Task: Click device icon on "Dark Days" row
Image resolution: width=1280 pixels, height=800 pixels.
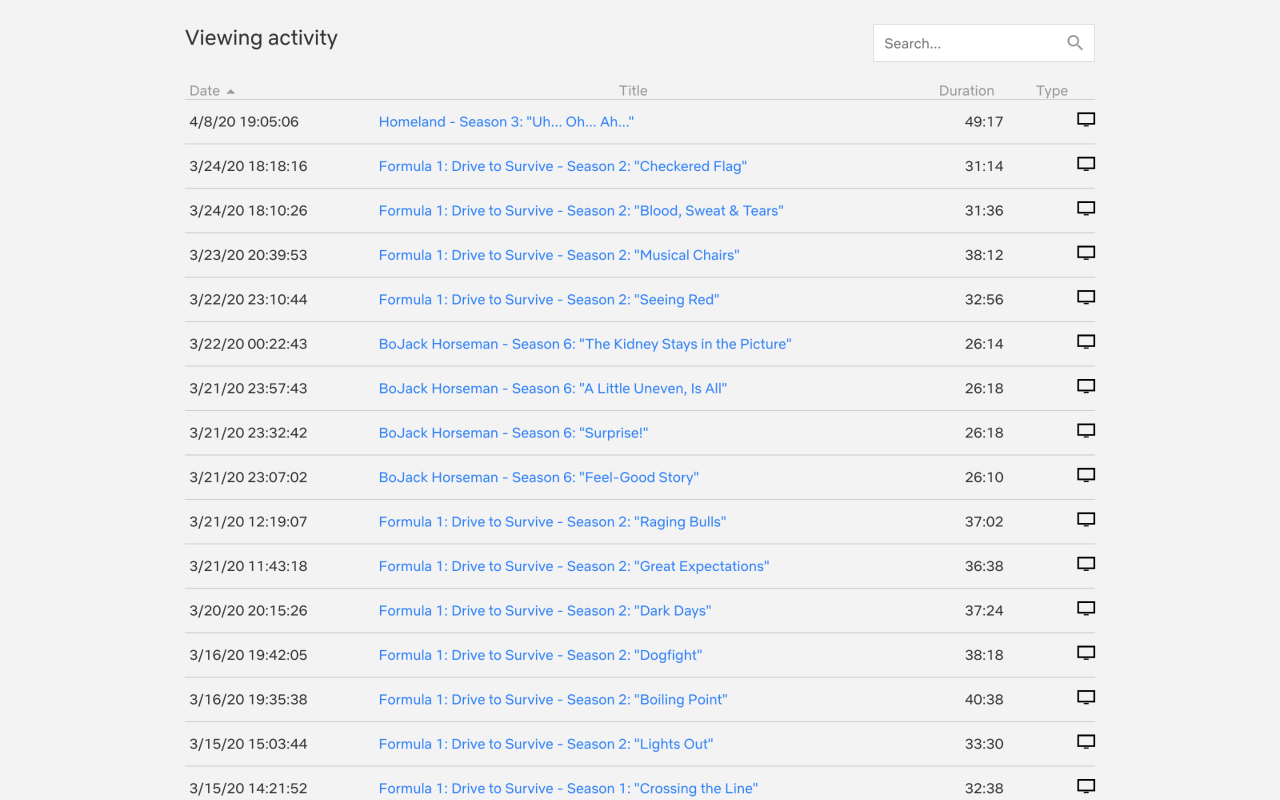Action: pyautogui.click(x=1086, y=608)
